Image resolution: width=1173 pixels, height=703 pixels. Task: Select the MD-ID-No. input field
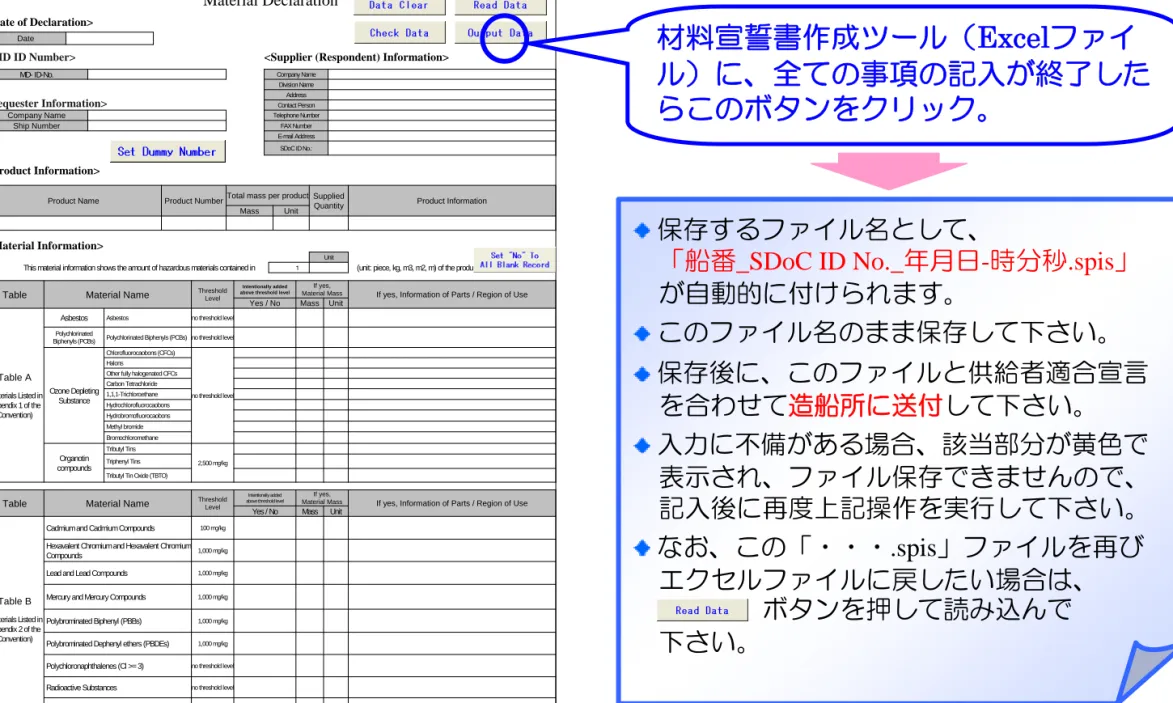pyautogui.click(x=156, y=74)
